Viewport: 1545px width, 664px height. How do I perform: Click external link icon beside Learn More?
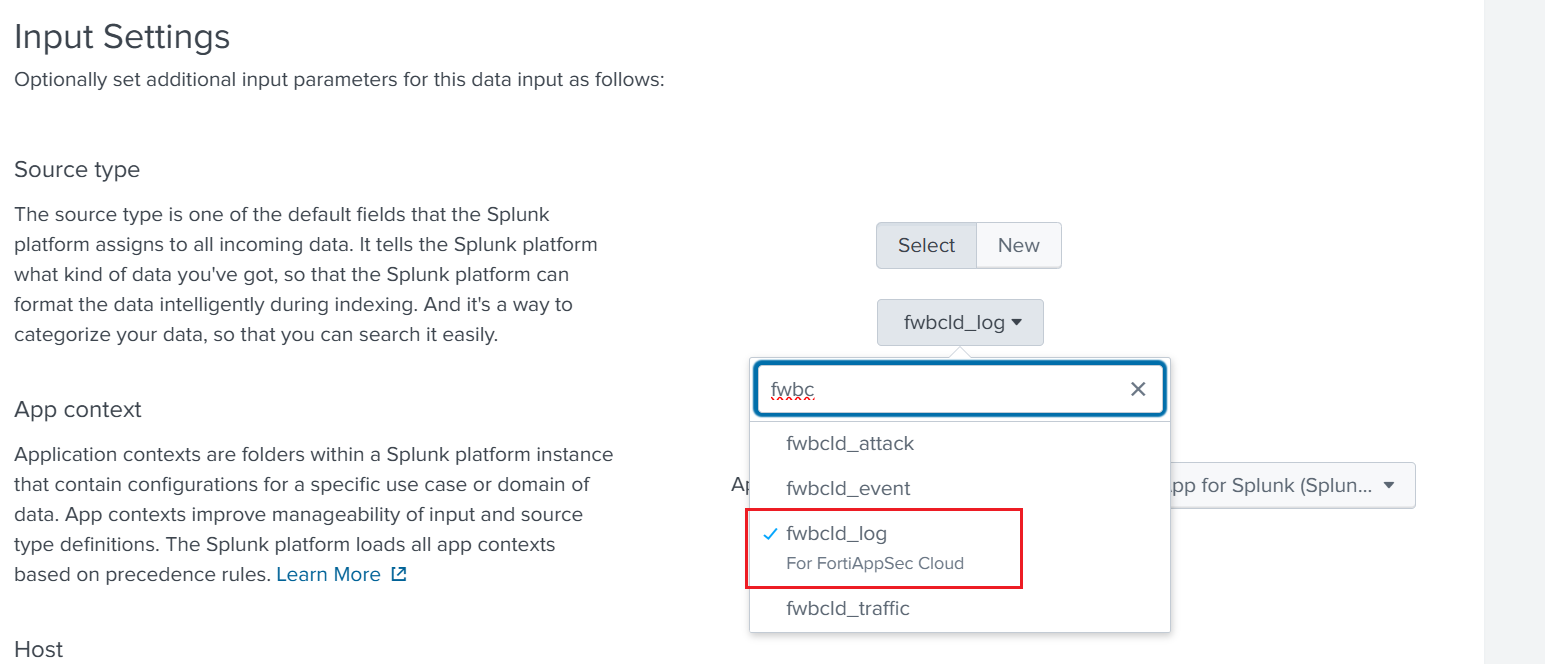click(x=398, y=575)
